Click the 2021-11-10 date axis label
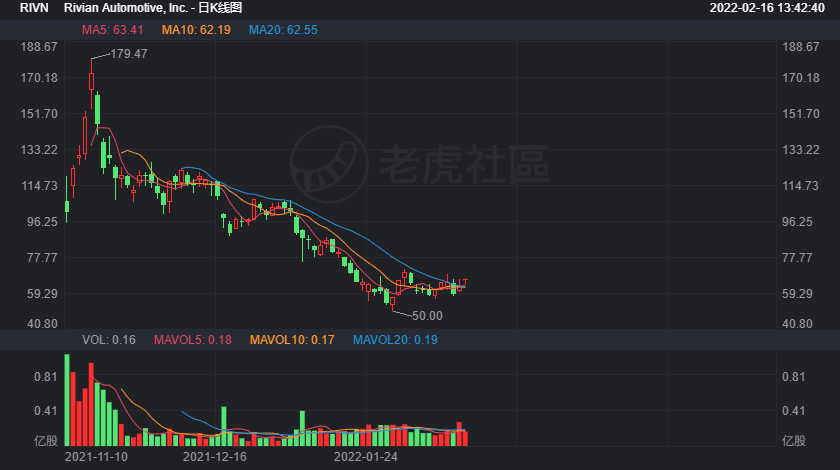Image resolution: width=840 pixels, height=470 pixels. (x=96, y=457)
